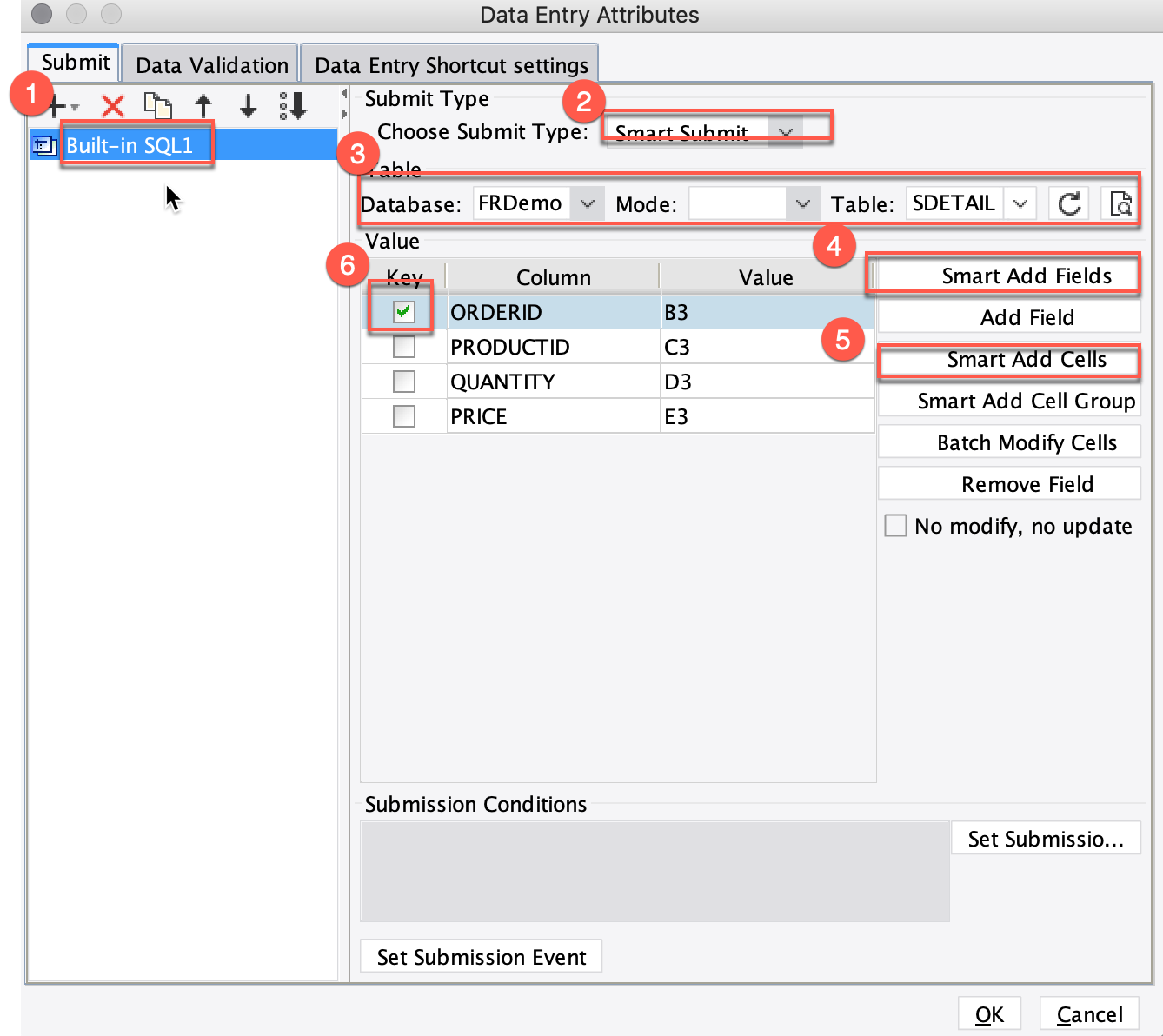Open the sort order icon in the toolbar
The width and height of the screenshot is (1163, 1036).
(293, 106)
